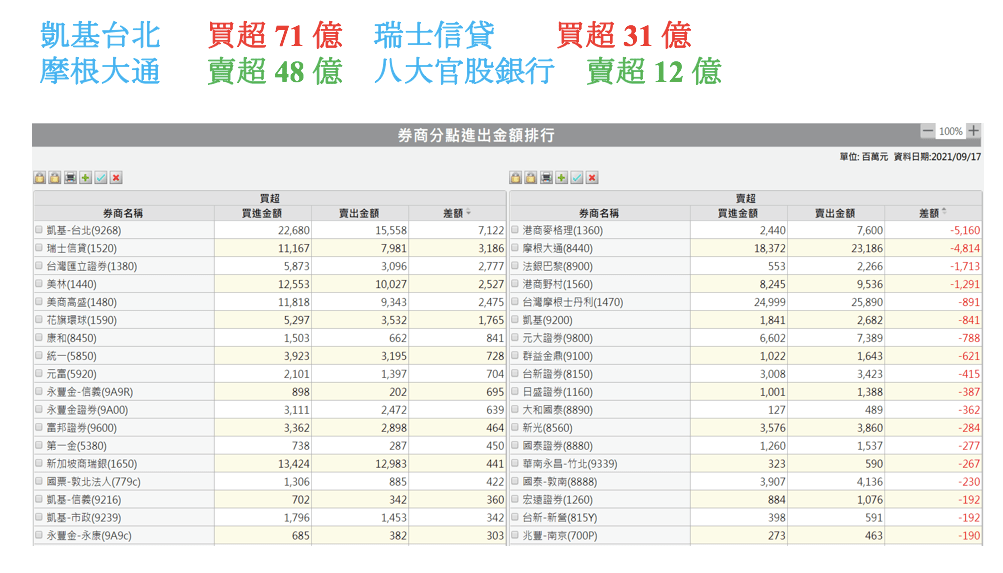Click the green plus icon above 買超 table

click(x=85, y=178)
